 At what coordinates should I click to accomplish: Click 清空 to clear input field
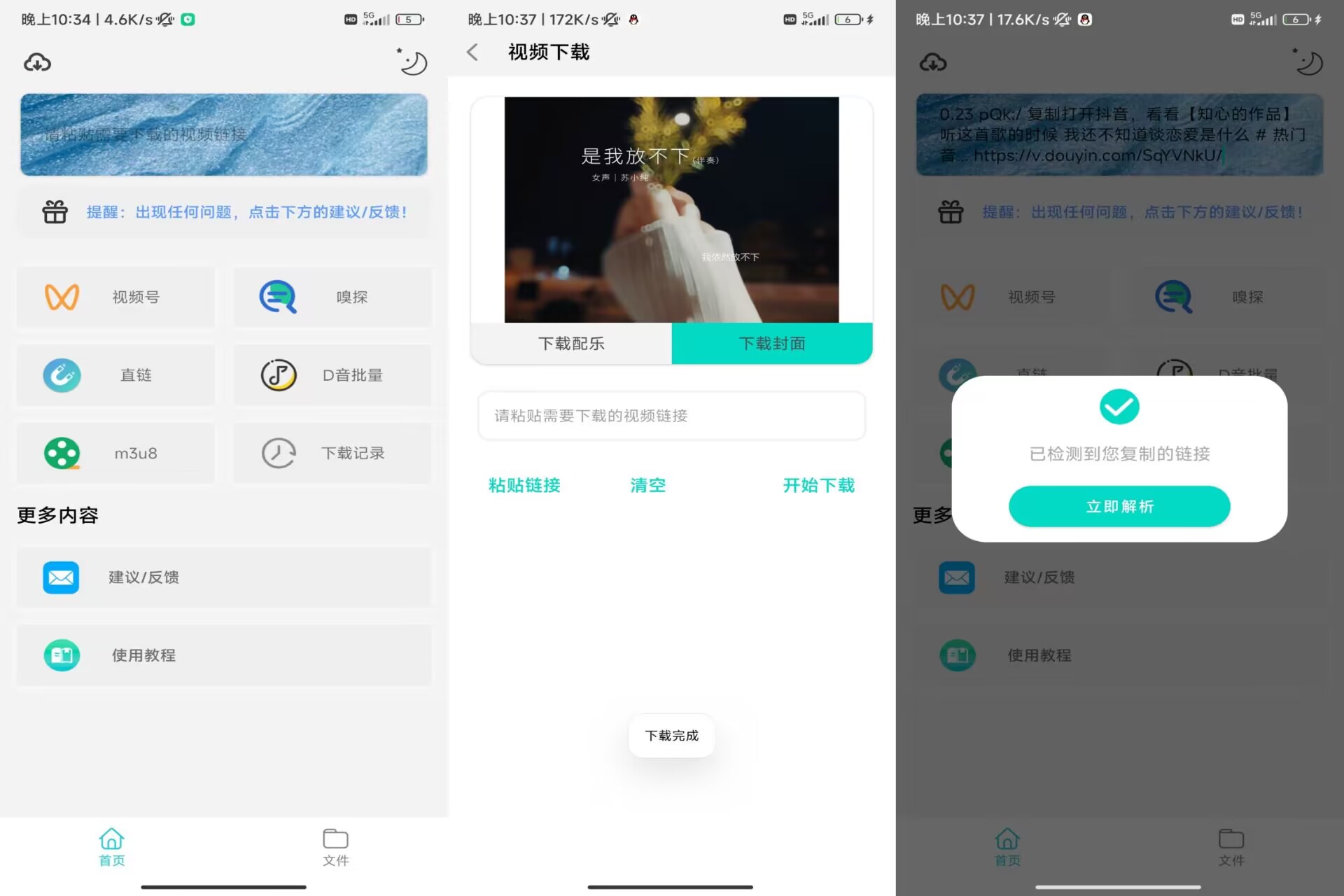pyautogui.click(x=647, y=485)
